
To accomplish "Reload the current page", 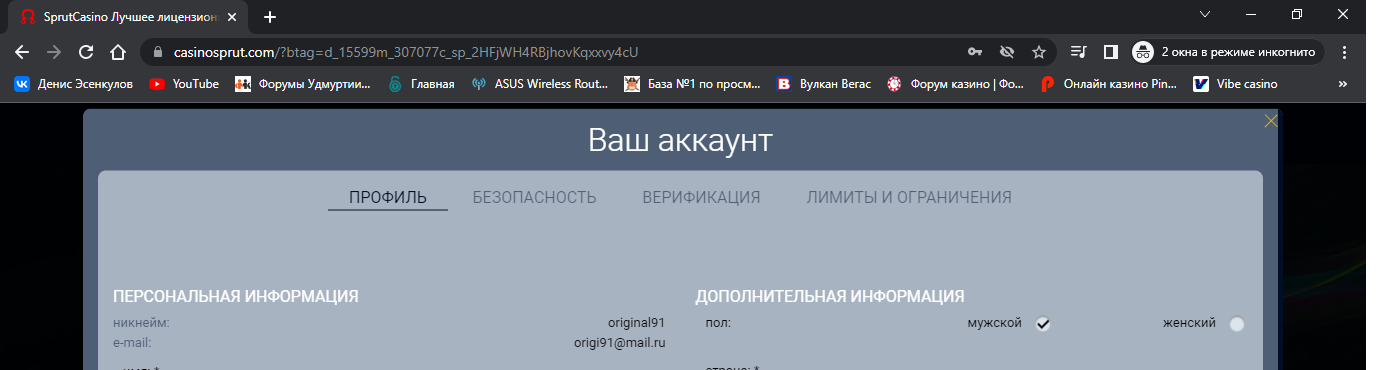I will tap(86, 52).
